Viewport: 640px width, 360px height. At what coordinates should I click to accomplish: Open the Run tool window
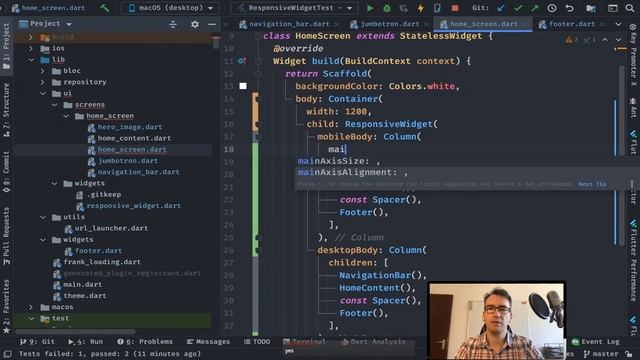coord(86,342)
